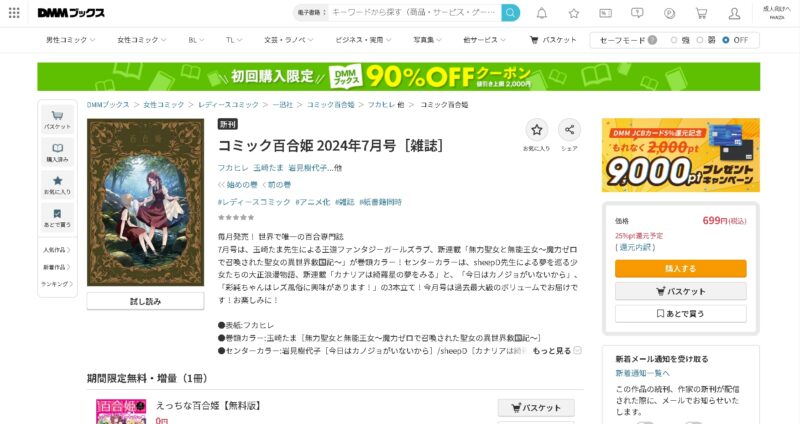Open the notifications bell icon
The width and height of the screenshot is (800, 424).
click(542, 13)
